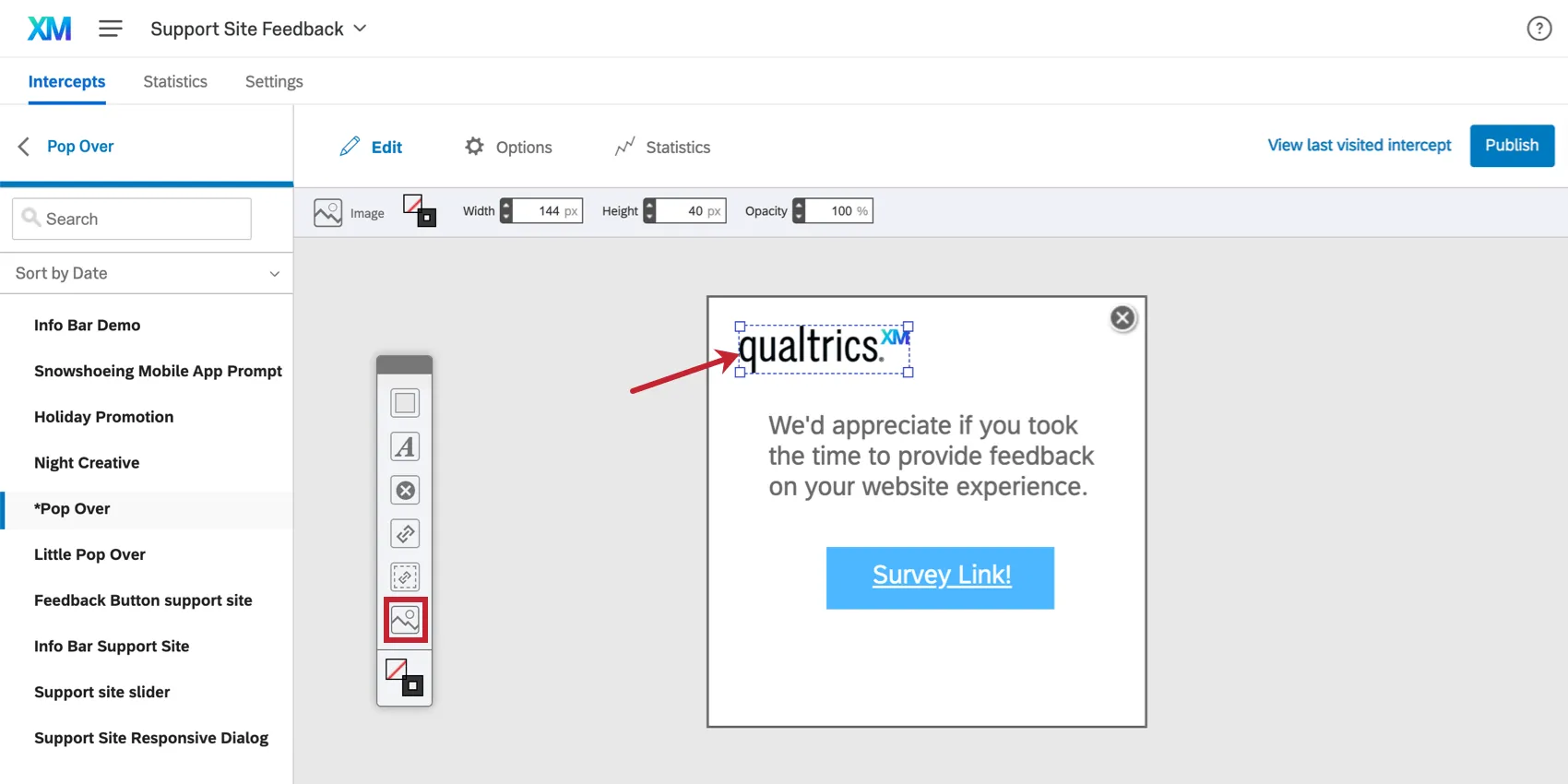Select the text element tool
Screen dimensions: 1568x784
[x=405, y=446]
